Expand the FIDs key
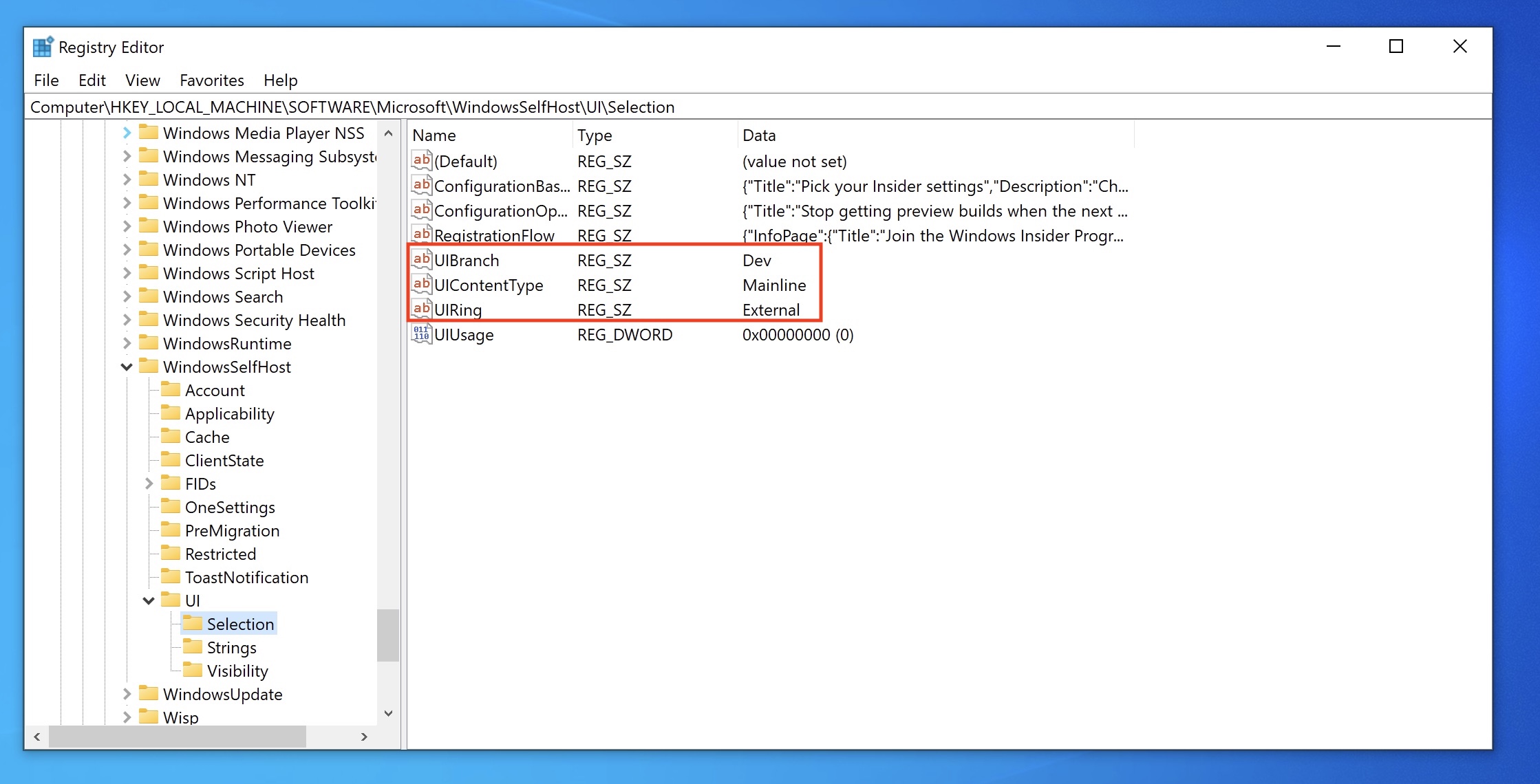1540x784 pixels. pyautogui.click(x=149, y=484)
